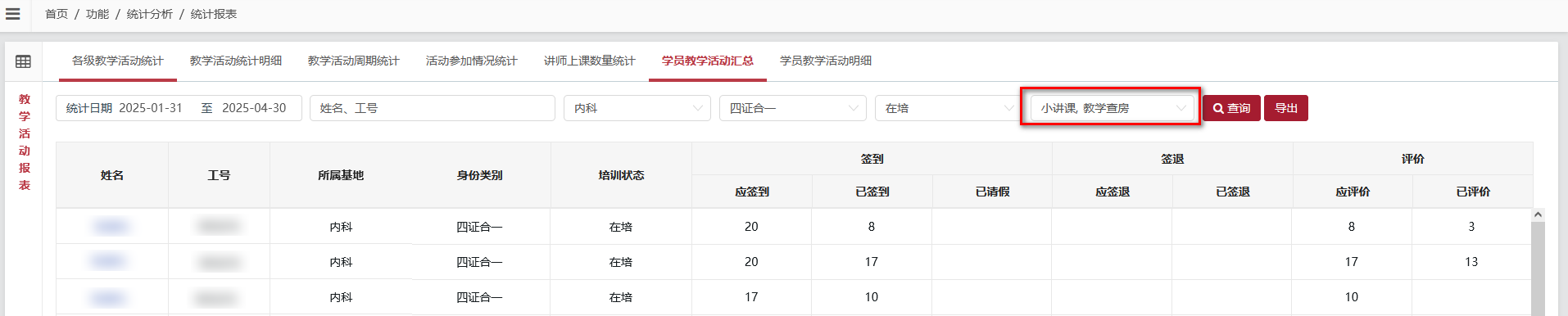Switch to 教学活动统计明细 tab
Screen dimensions: 1568x316
(x=236, y=61)
